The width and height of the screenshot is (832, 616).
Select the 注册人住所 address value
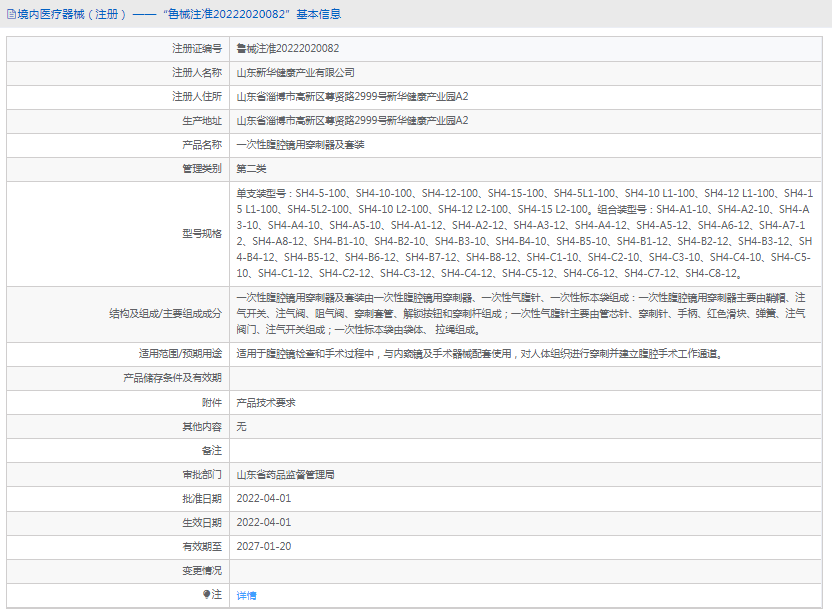[352, 97]
